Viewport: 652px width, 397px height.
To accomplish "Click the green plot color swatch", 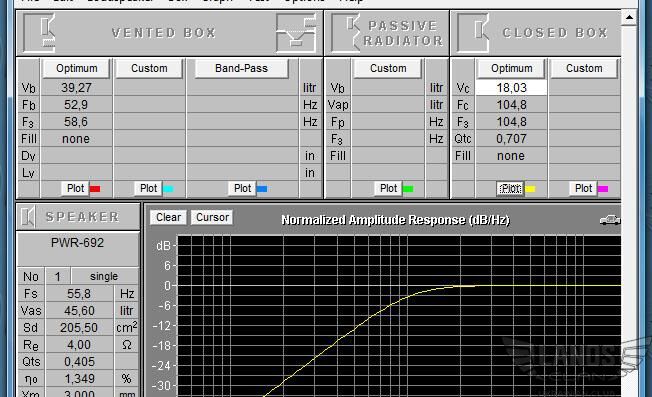I will click(x=408, y=189).
